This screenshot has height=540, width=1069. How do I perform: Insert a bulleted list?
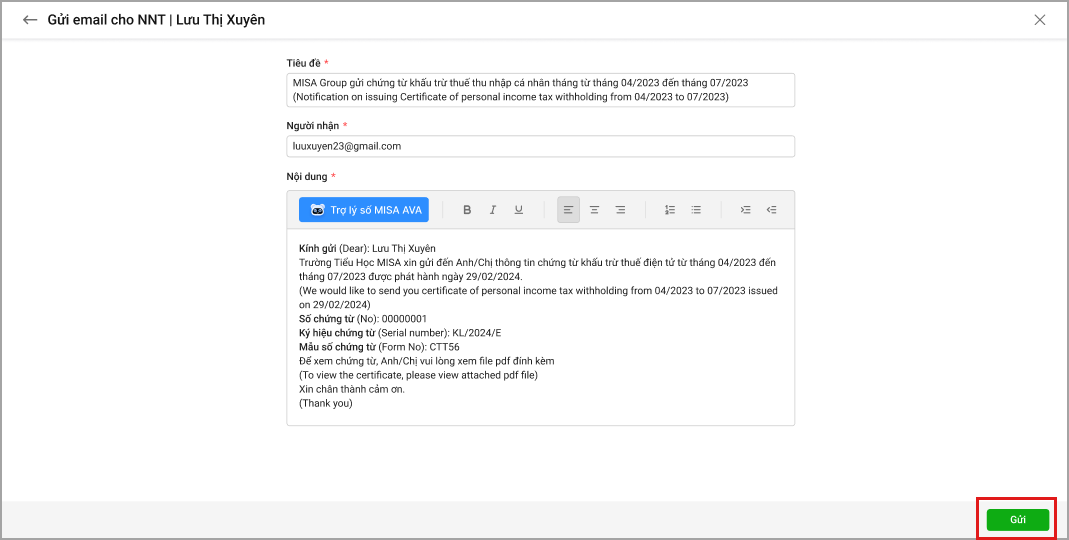(x=696, y=210)
